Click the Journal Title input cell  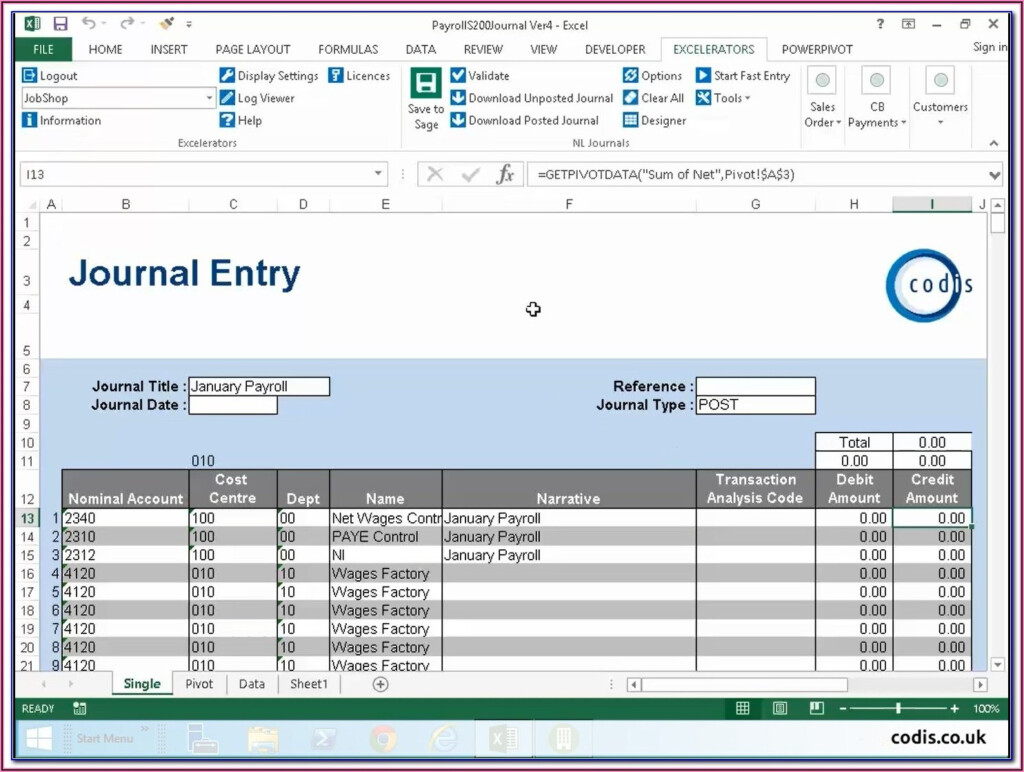click(x=259, y=386)
